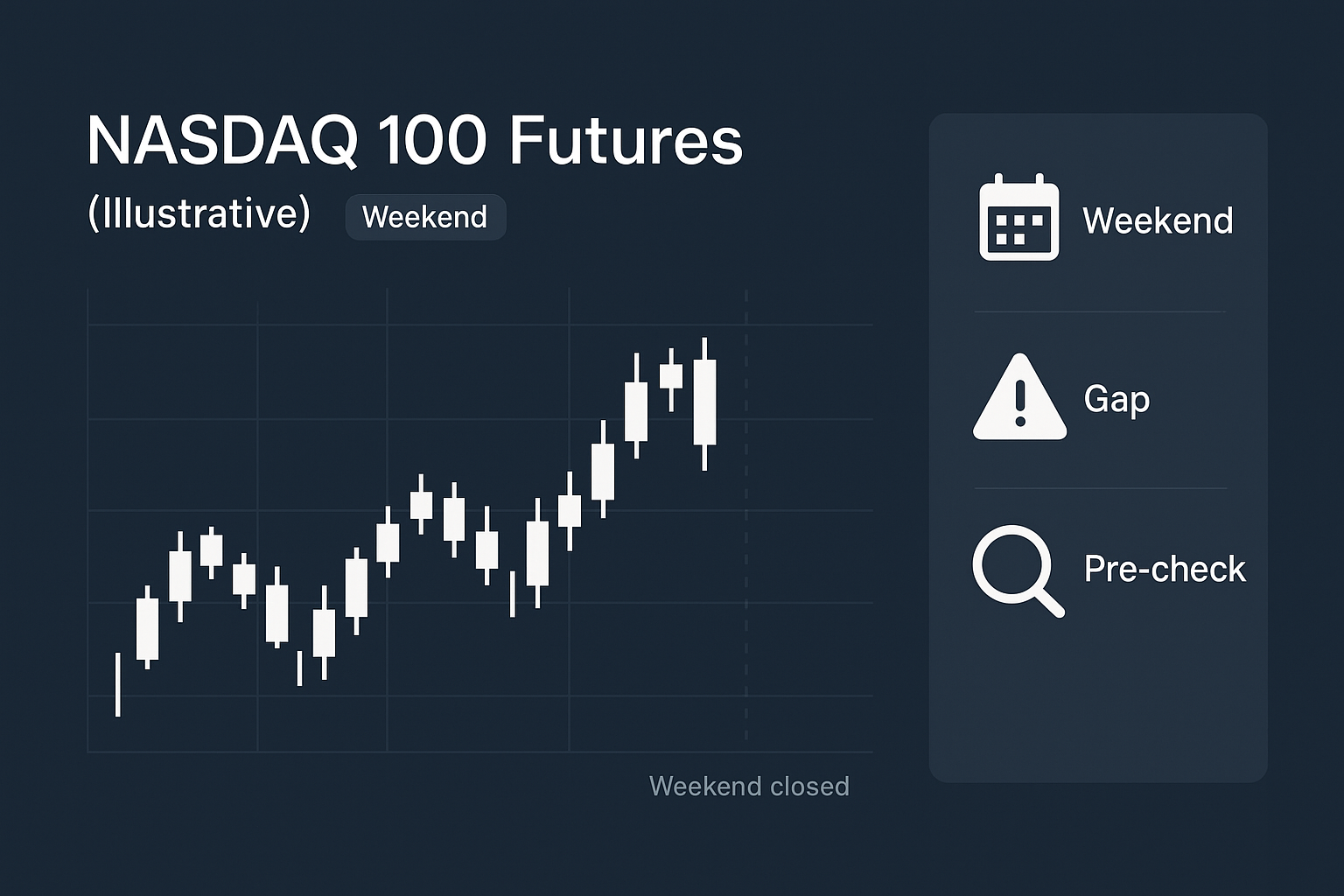Click the leftmost candlestick wick on chart
Screen dimensions: 1344x896
coord(118,684)
